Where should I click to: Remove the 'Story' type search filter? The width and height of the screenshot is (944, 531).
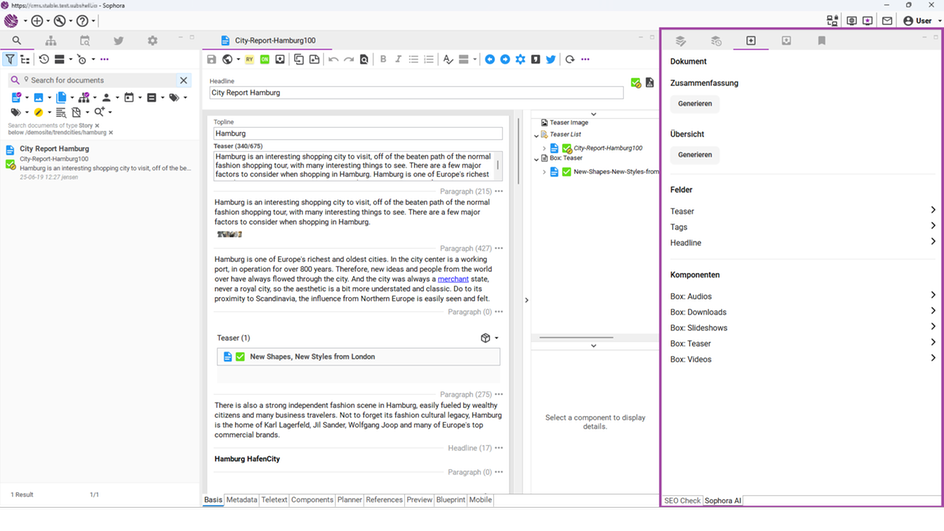point(97,126)
